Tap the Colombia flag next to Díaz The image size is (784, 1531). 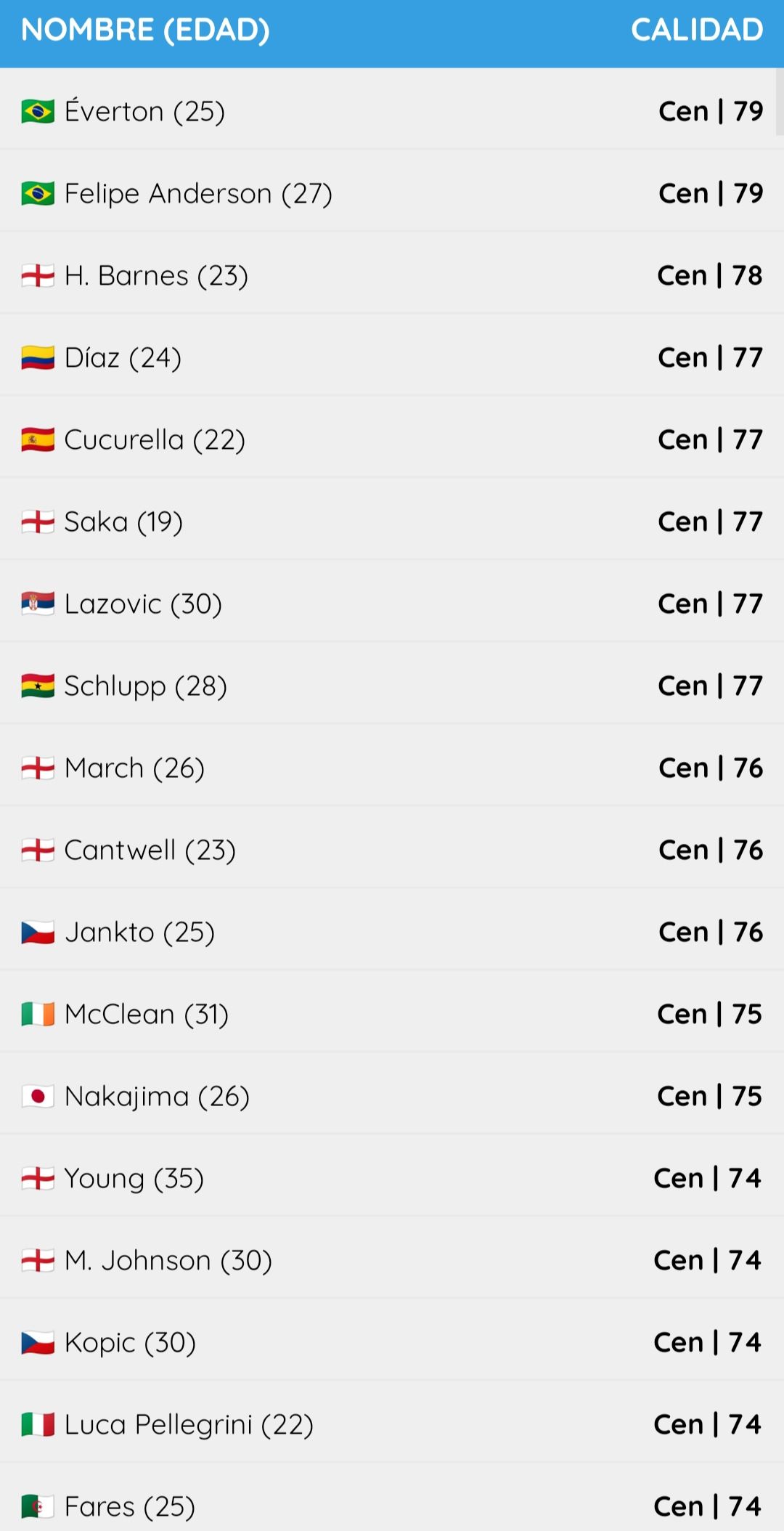coord(38,358)
